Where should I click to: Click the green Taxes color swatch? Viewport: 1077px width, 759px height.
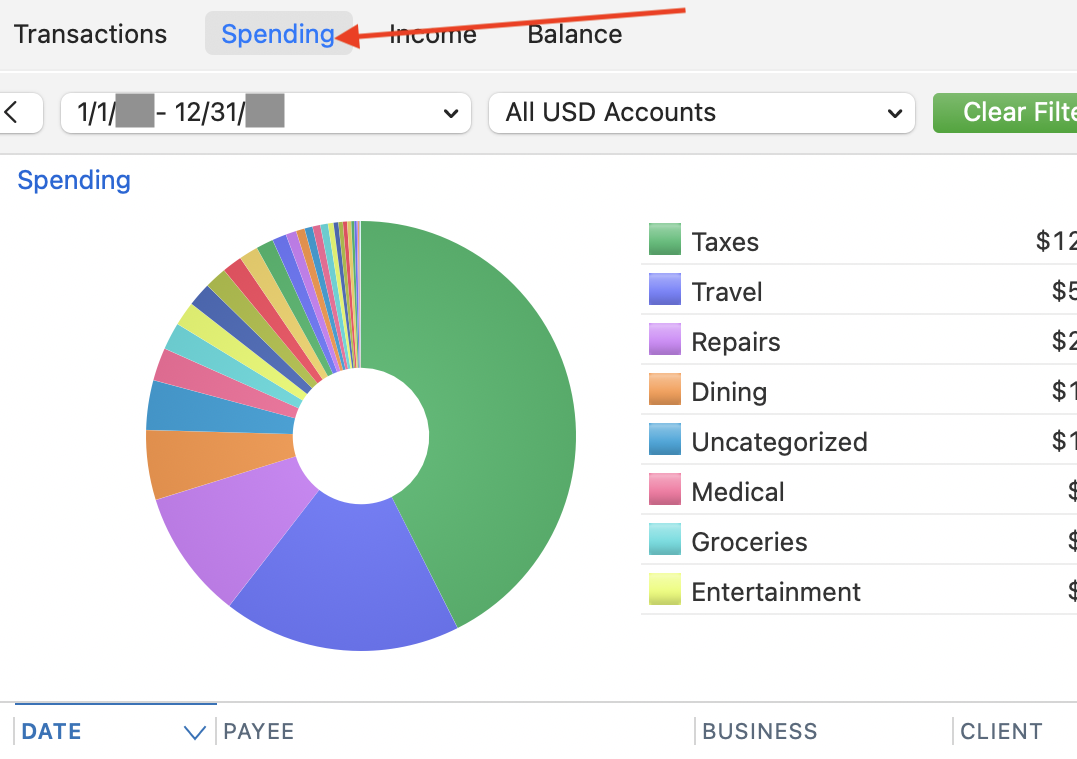click(x=663, y=240)
